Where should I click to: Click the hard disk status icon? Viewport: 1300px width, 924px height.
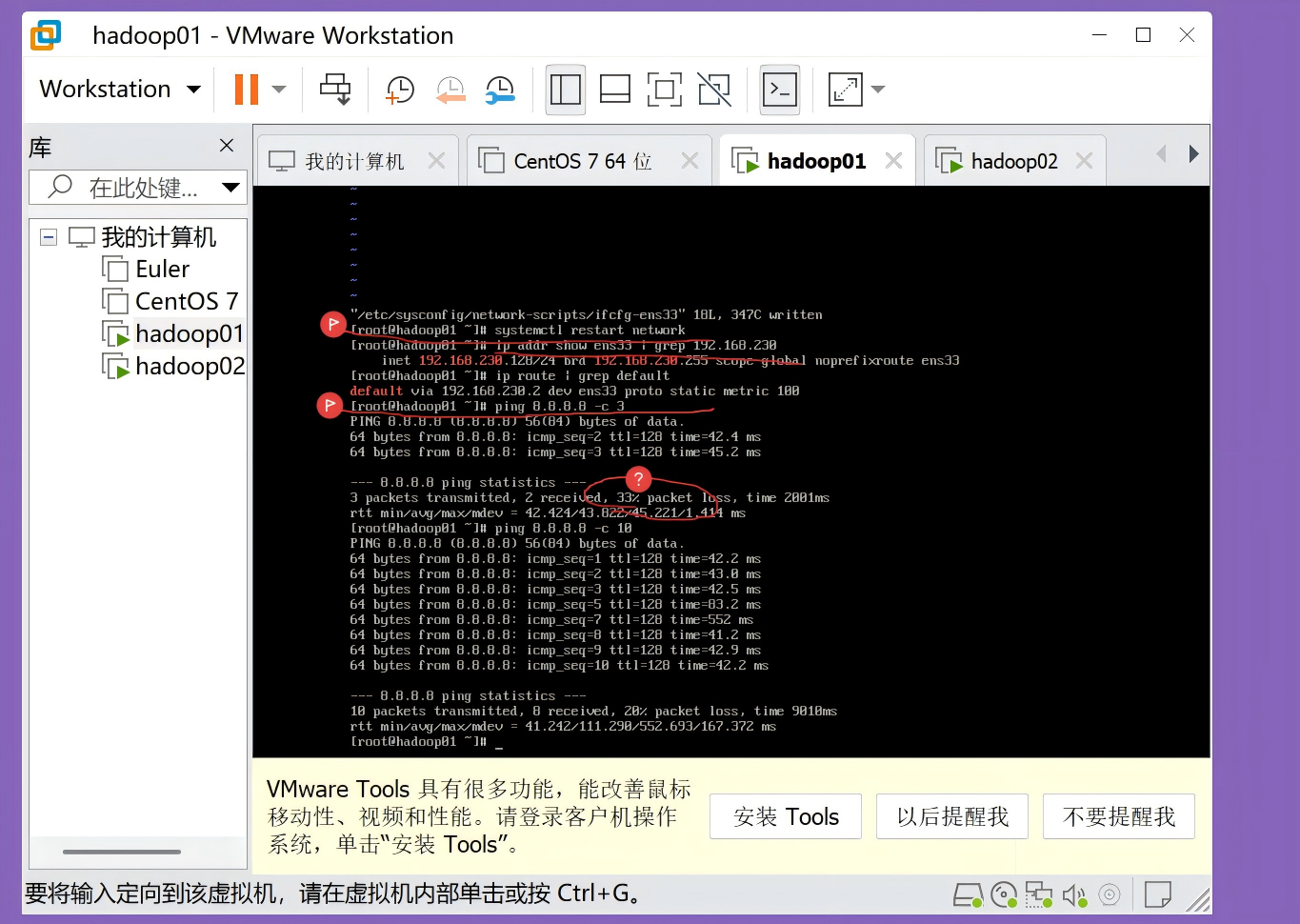tap(969, 894)
